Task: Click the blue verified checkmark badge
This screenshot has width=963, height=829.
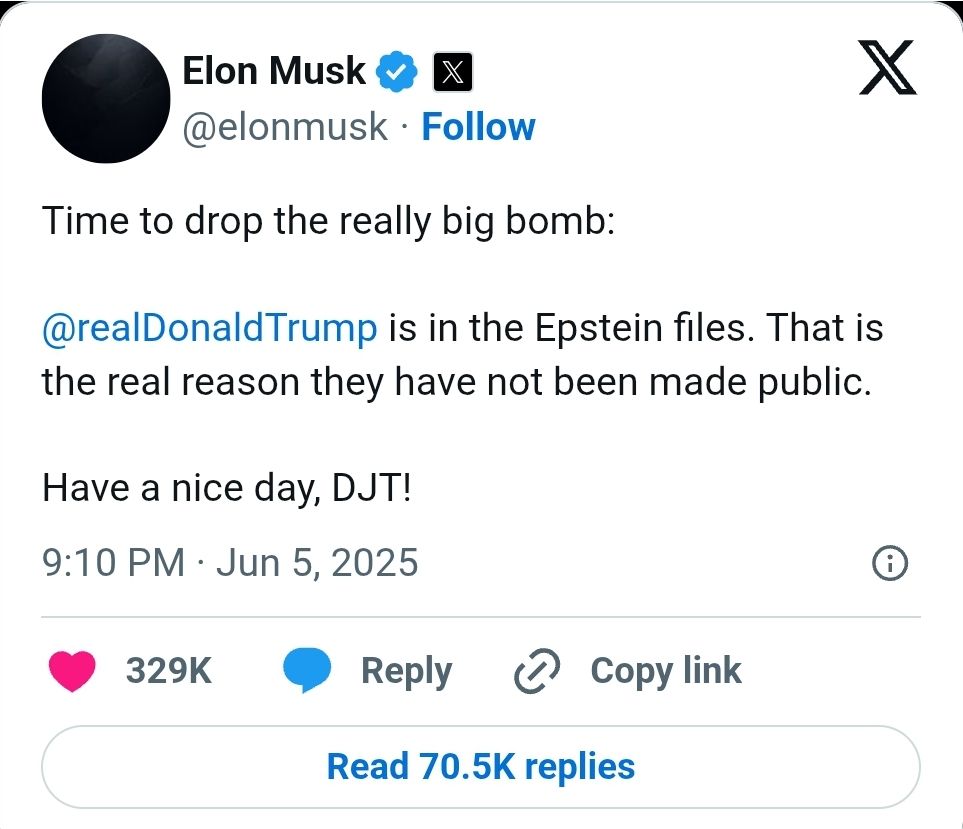Action: pyautogui.click(x=396, y=72)
